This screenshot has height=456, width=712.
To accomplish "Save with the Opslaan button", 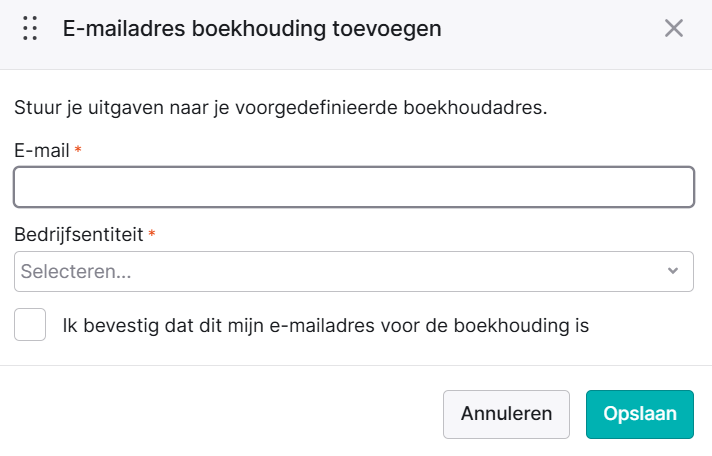I will point(640,414).
